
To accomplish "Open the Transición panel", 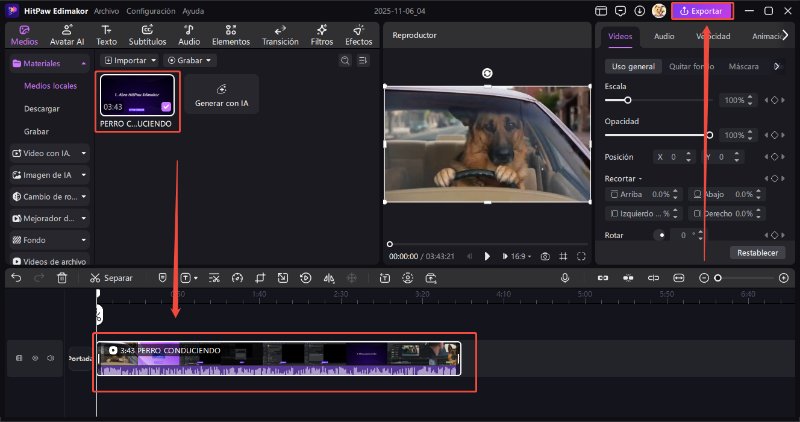I will [x=280, y=35].
